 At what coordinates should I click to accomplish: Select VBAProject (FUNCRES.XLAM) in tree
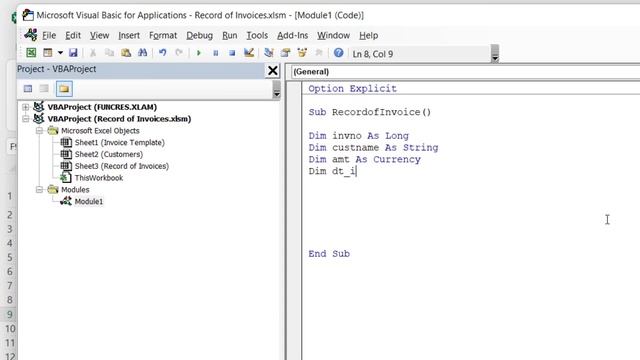pos(102,107)
